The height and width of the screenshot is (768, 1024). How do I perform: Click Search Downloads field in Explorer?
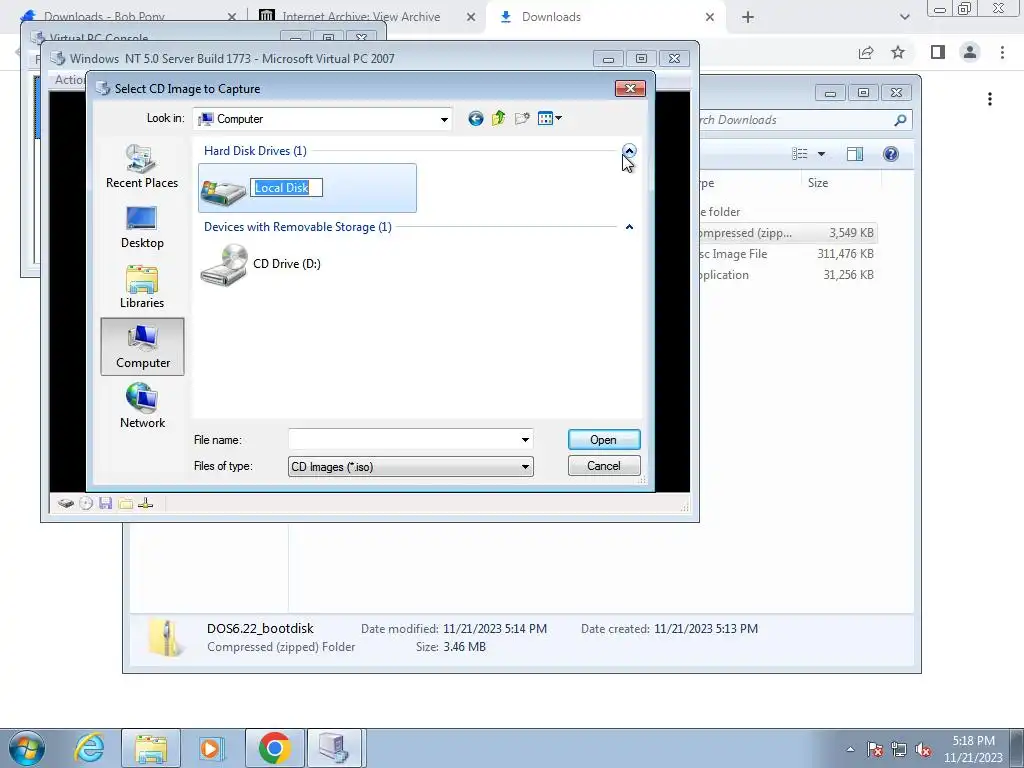point(795,120)
